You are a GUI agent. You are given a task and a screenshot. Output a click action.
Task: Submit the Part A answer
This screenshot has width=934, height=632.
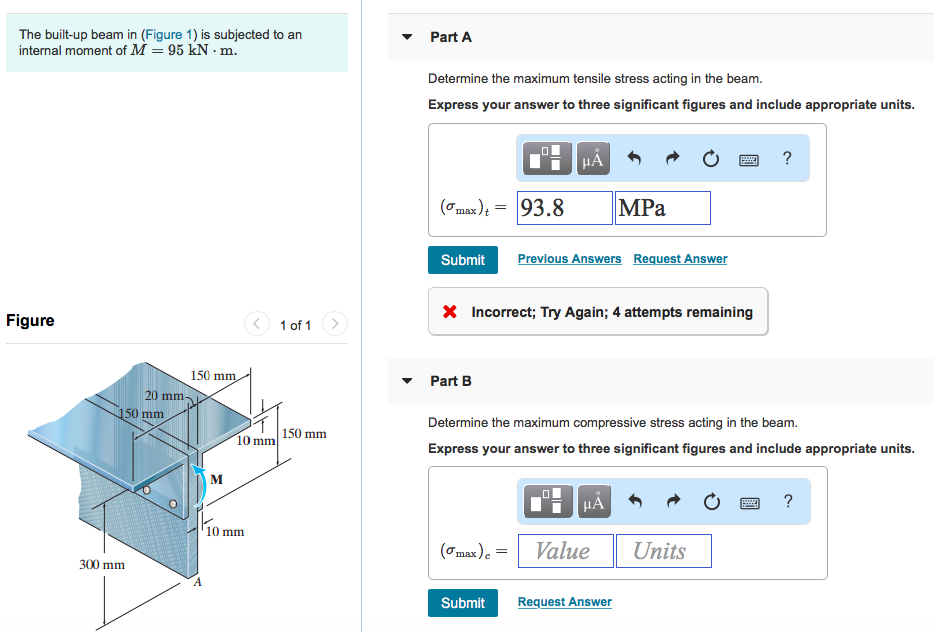pyautogui.click(x=462, y=259)
